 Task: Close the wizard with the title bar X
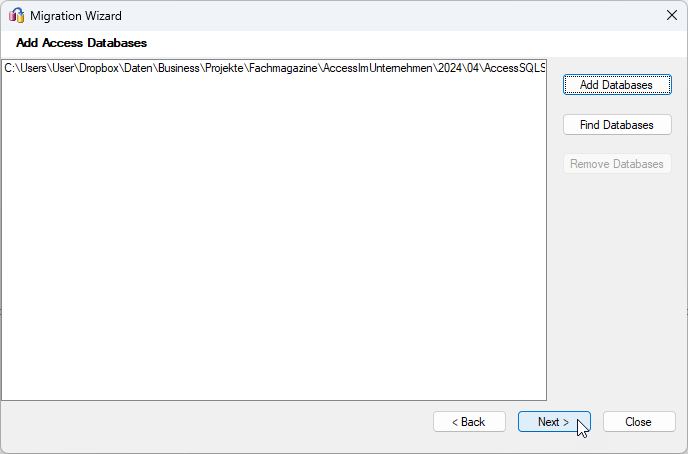tap(671, 15)
